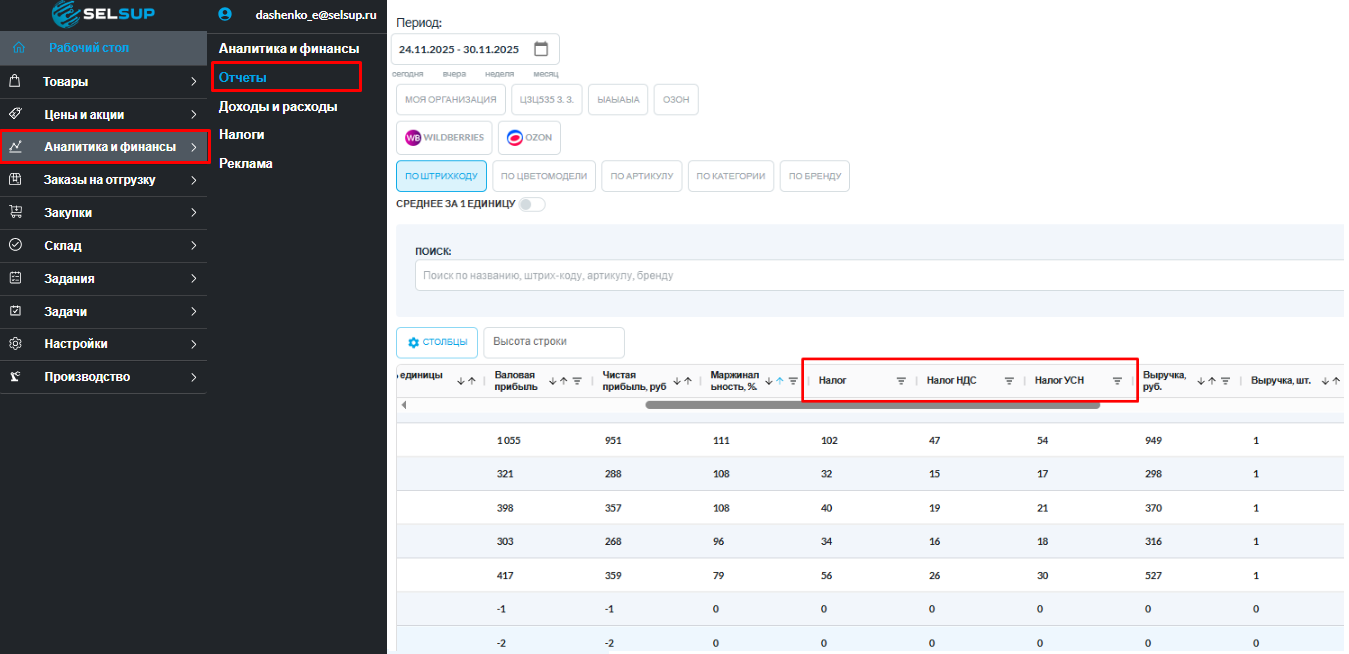This screenshot has width=1349, height=654.
Task: Click the filter icon in Налог НДС column
Action: pos(1009,381)
